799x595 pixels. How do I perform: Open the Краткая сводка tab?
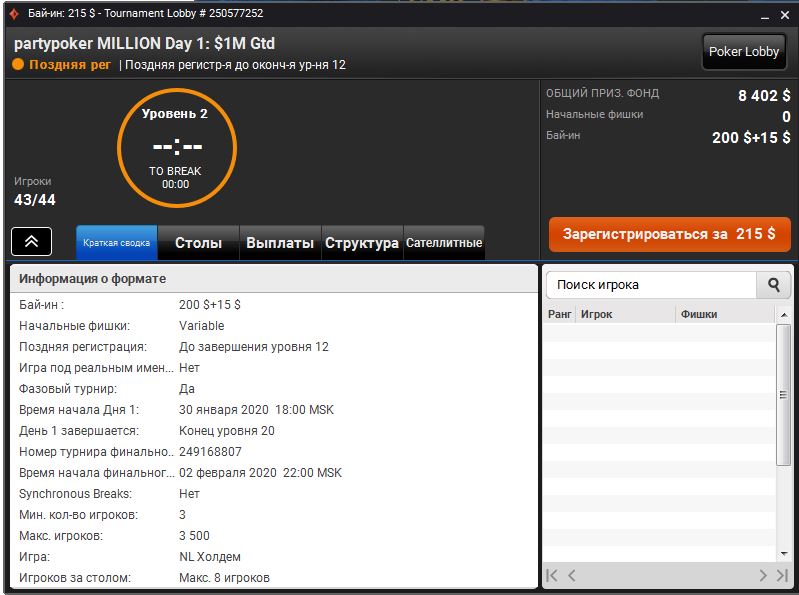[117, 242]
